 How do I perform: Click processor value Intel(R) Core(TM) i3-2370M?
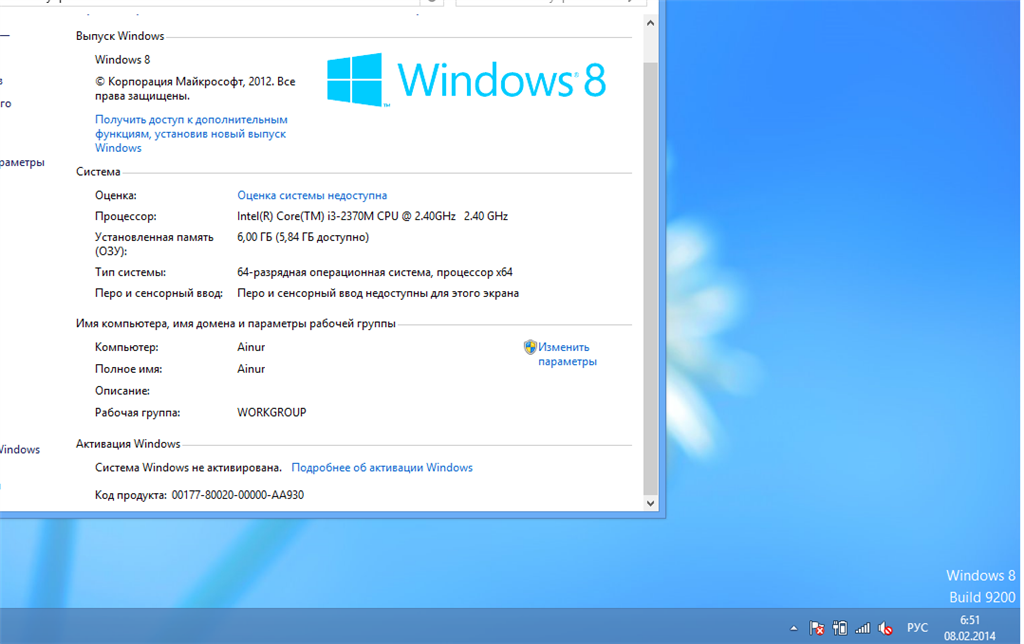coord(372,216)
